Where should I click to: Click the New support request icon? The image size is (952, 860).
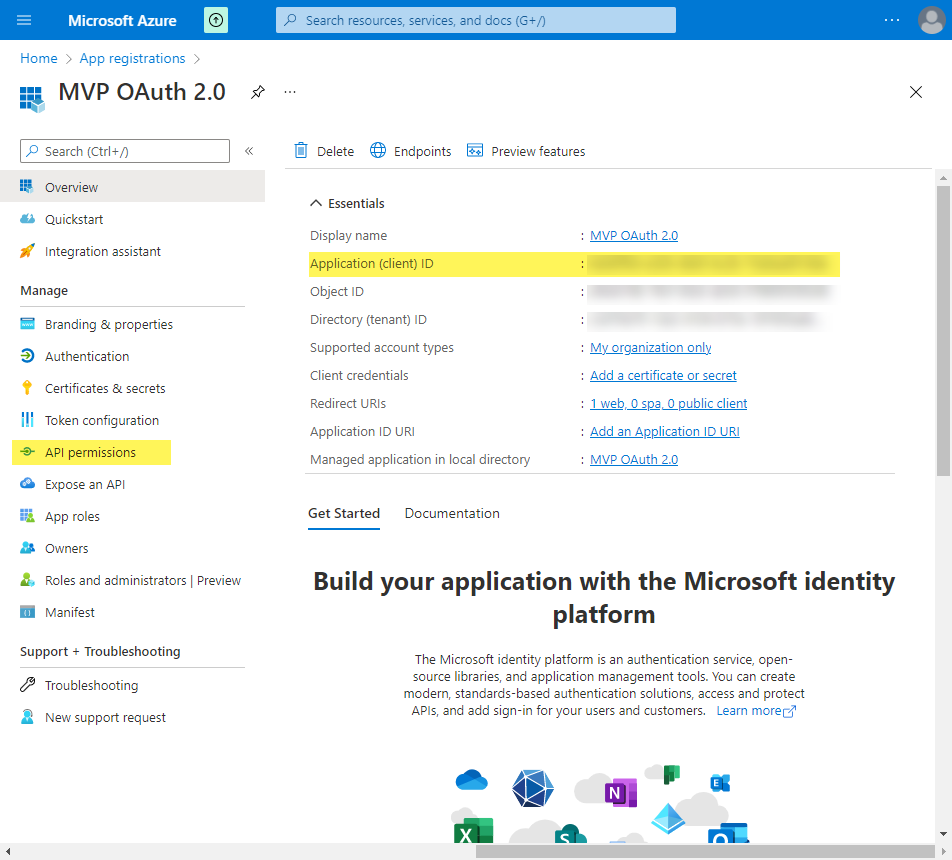pyautogui.click(x=27, y=717)
